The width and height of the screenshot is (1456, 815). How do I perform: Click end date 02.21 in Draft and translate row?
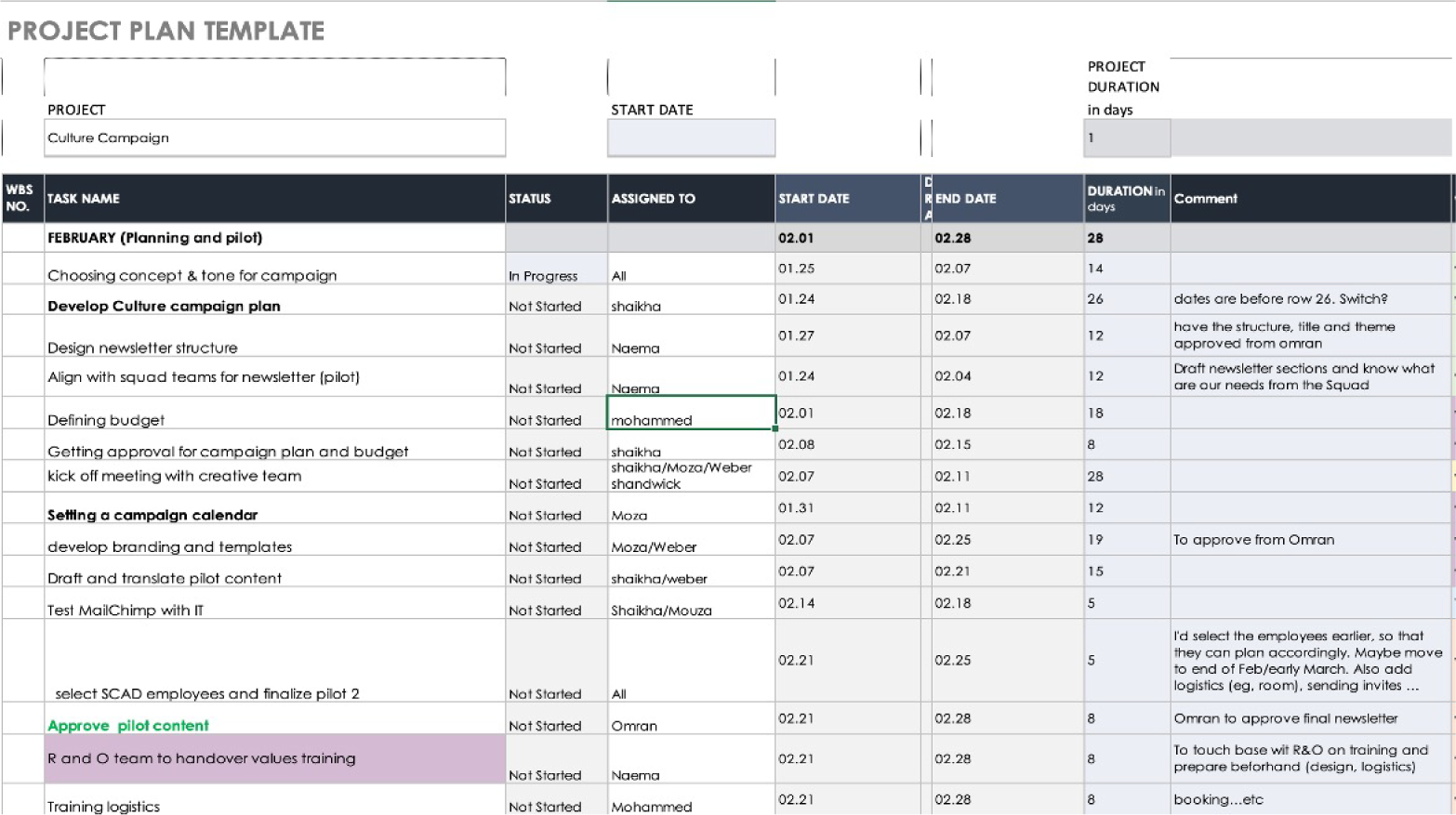click(x=1008, y=571)
